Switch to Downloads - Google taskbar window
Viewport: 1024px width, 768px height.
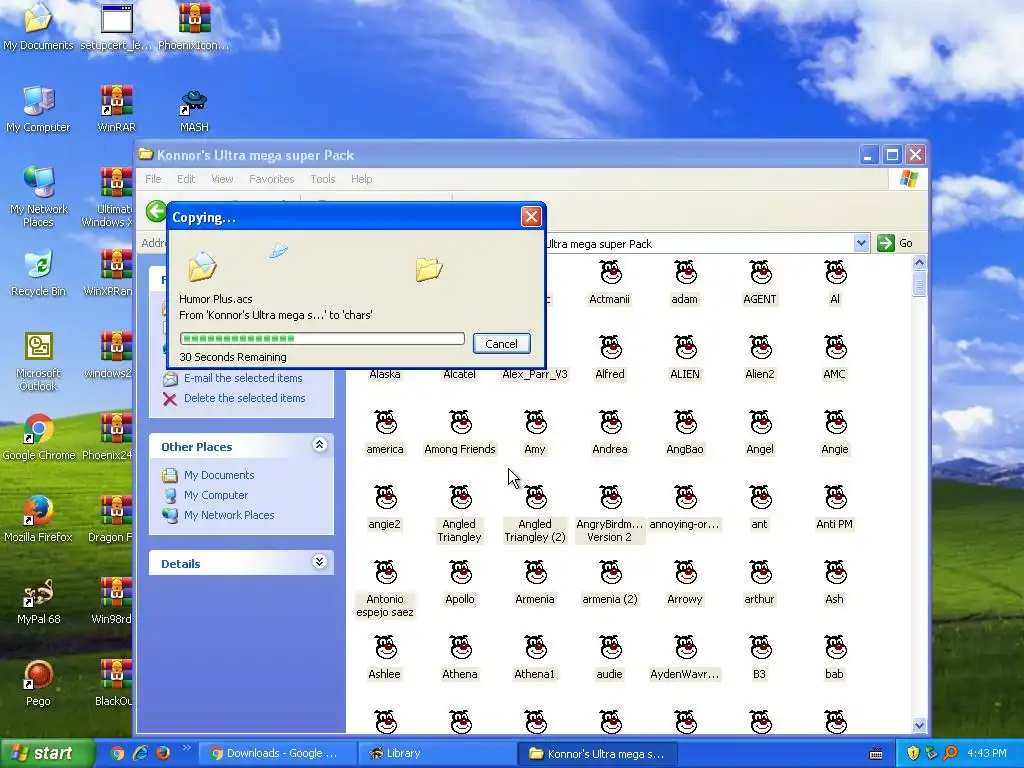click(x=277, y=754)
